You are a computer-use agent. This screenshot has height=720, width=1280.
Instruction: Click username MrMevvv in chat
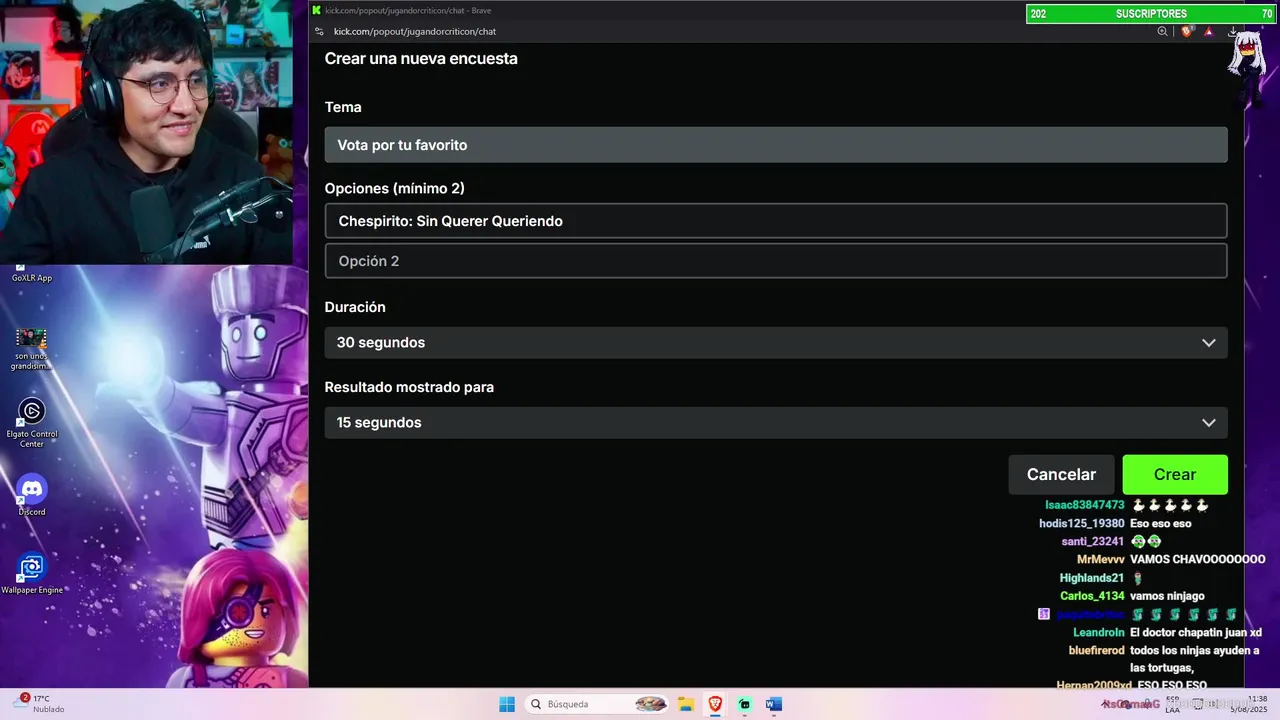1101,559
